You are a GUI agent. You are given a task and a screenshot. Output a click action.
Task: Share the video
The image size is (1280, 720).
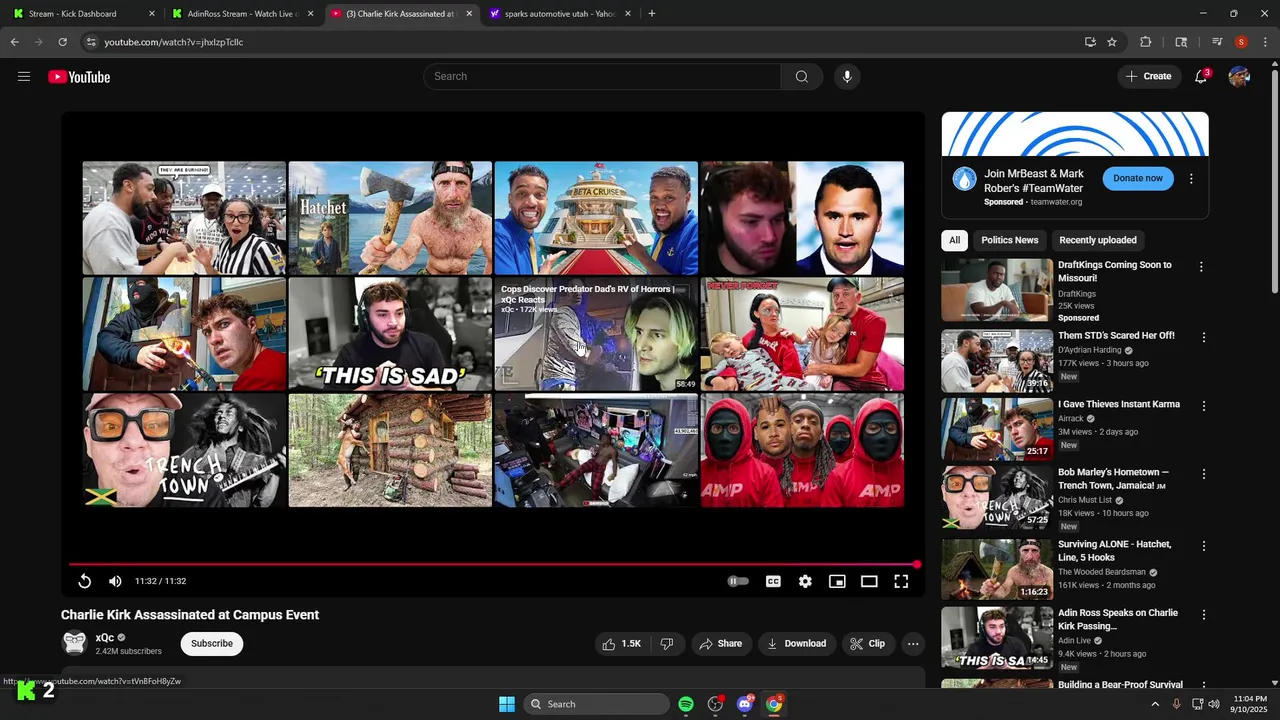point(721,644)
